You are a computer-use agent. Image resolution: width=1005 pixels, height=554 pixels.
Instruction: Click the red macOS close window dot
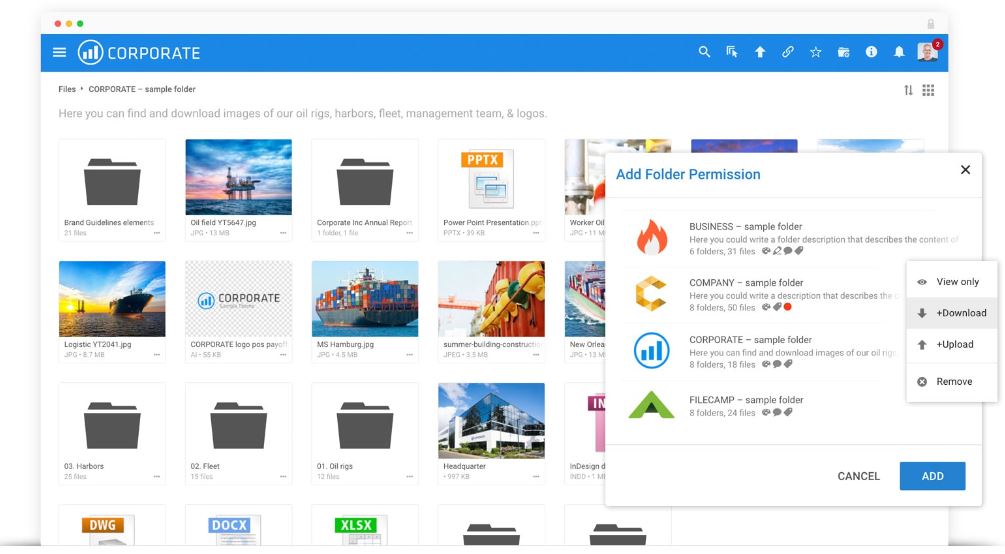click(58, 24)
